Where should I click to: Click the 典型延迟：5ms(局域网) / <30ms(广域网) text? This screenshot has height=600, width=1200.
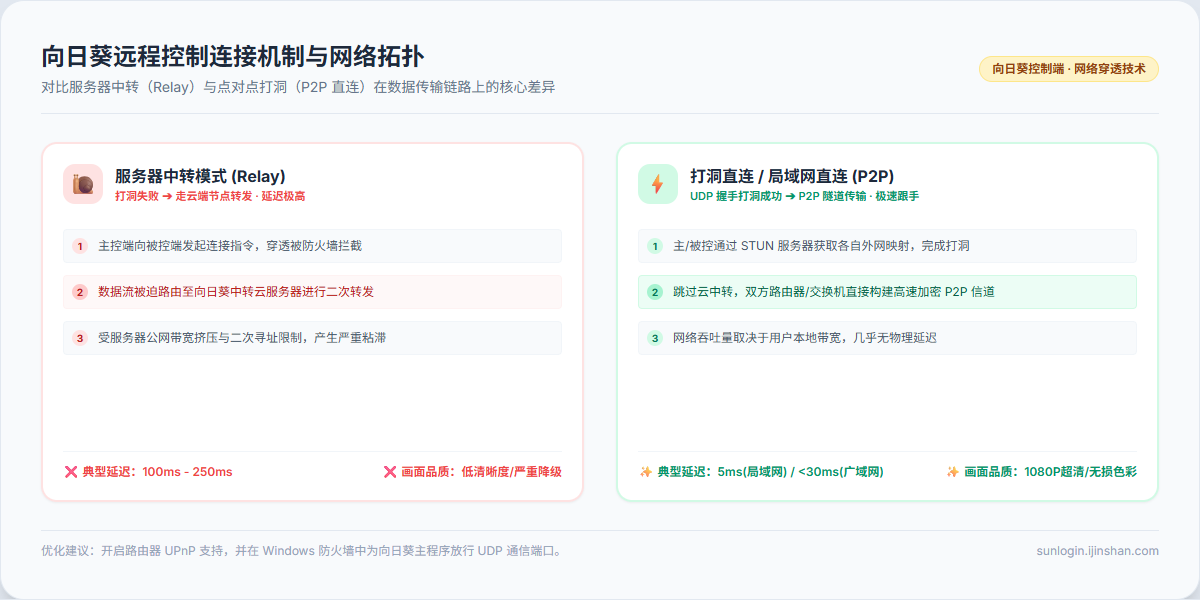tap(770, 472)
